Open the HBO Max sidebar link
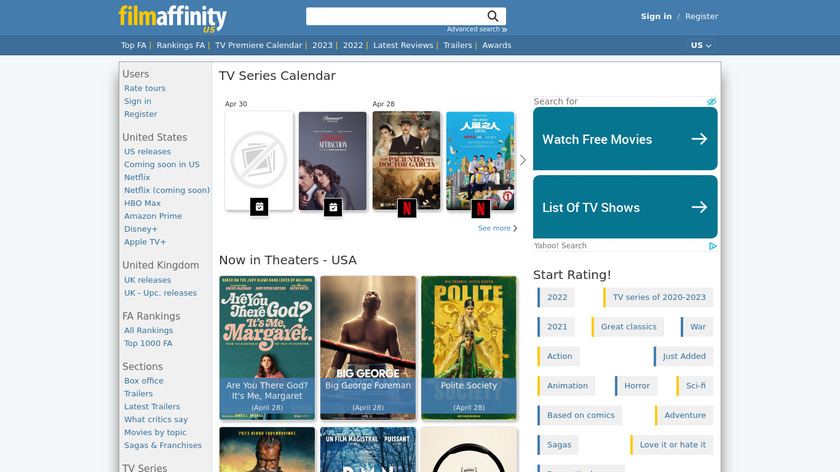 pyautogui.click(x=142, y=203)
